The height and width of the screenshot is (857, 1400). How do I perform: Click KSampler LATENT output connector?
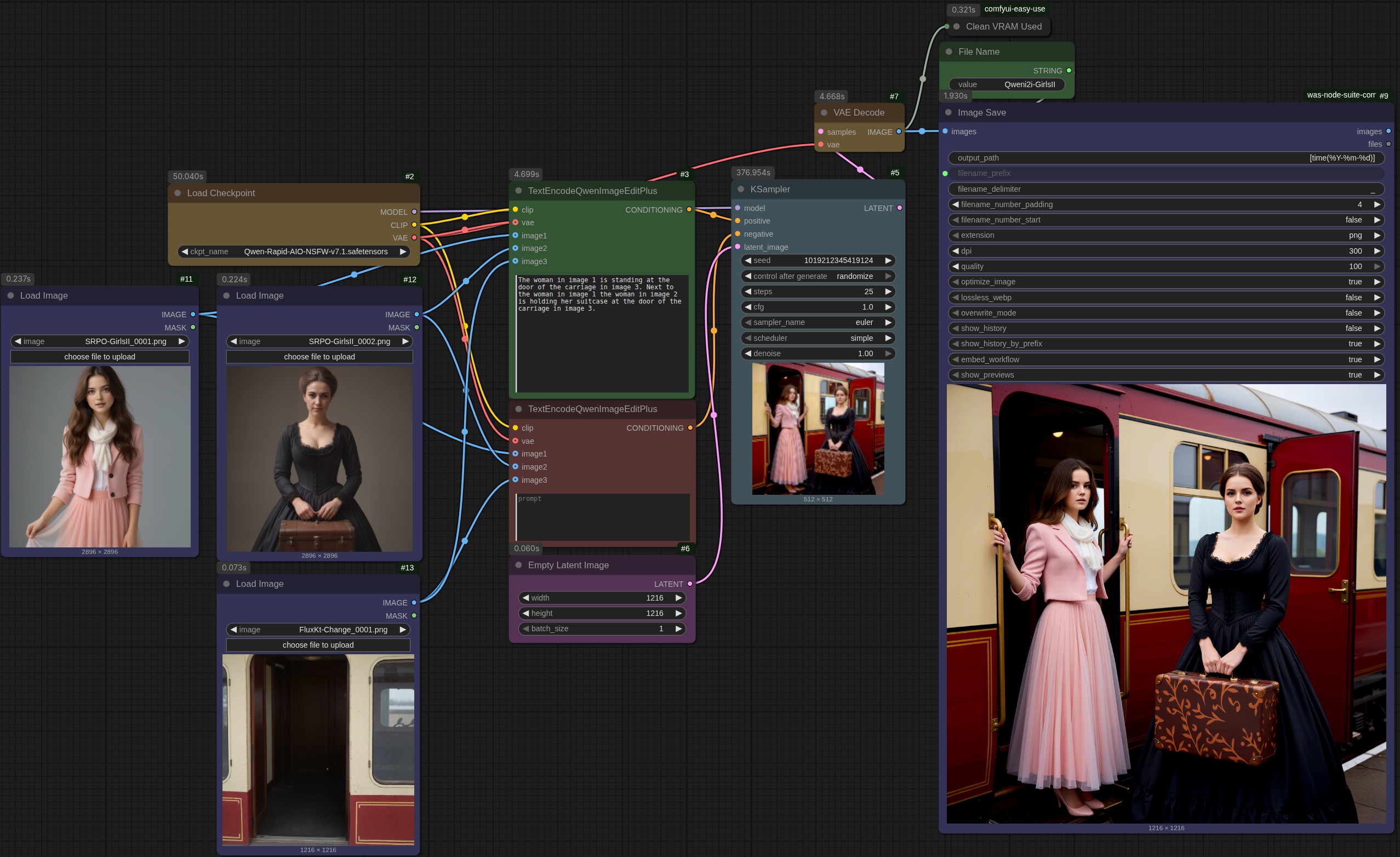coord(899,208)
